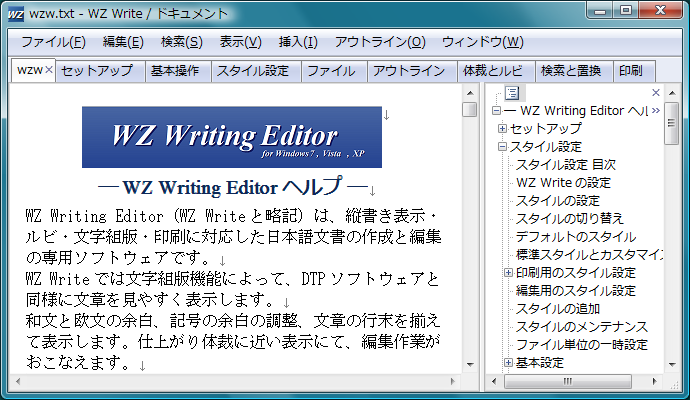
Task: Open the 表示(V) menu
Action: (240, 42)
